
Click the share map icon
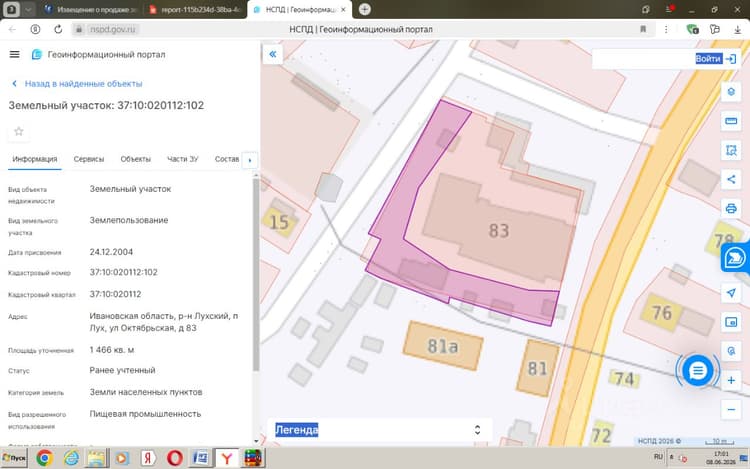731,179
